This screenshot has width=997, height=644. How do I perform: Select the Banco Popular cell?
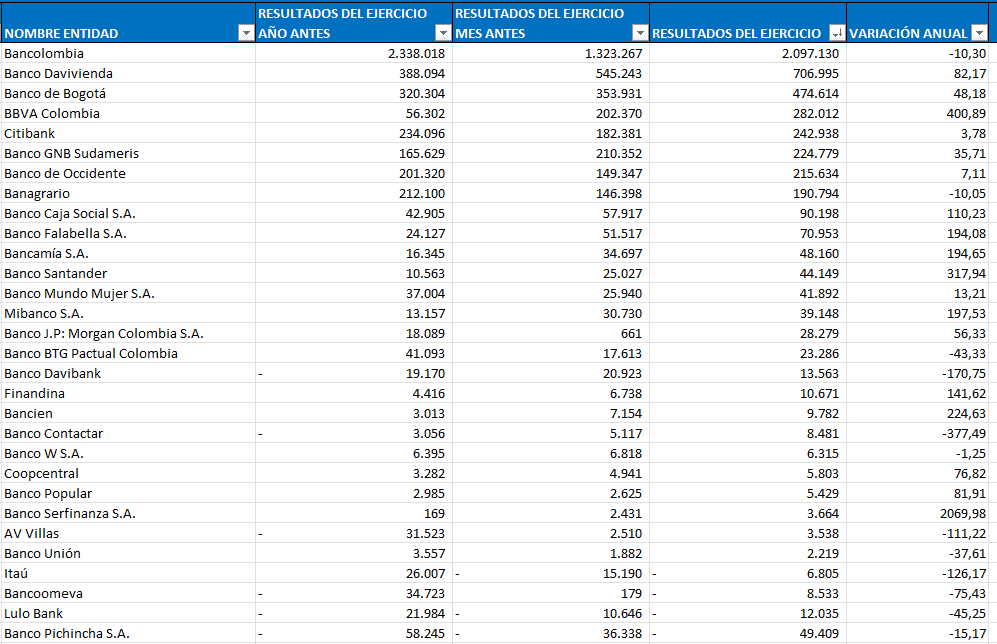[x=128, y=494]
